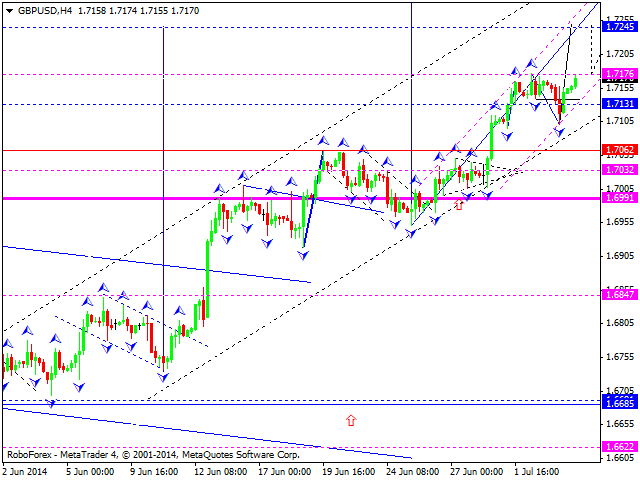Screen dimensions: 640x480
Task: Click the small orange arrow near 27 Jun candles
Action: click(x=458, y=205)
